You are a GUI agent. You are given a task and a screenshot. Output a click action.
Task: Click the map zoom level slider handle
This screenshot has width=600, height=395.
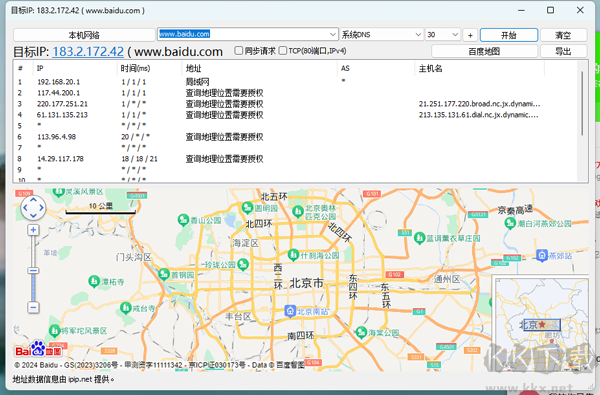pos(33,271)
